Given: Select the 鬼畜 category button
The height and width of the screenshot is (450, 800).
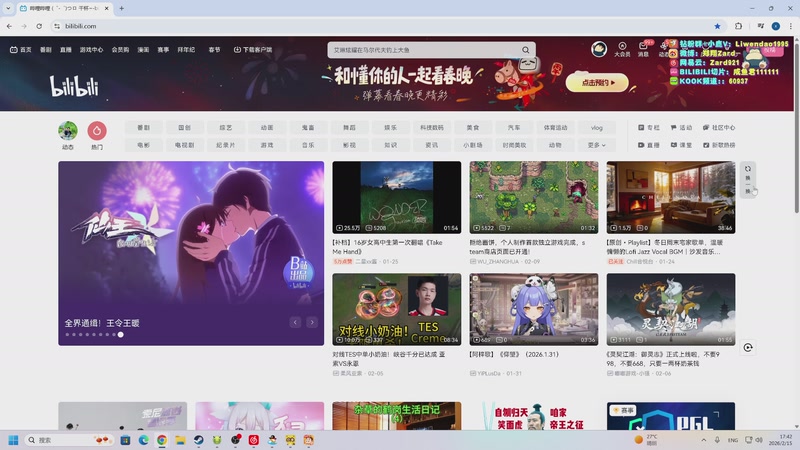Looking at the screenshot, I should pyautogui.click(x=308, y=128).
